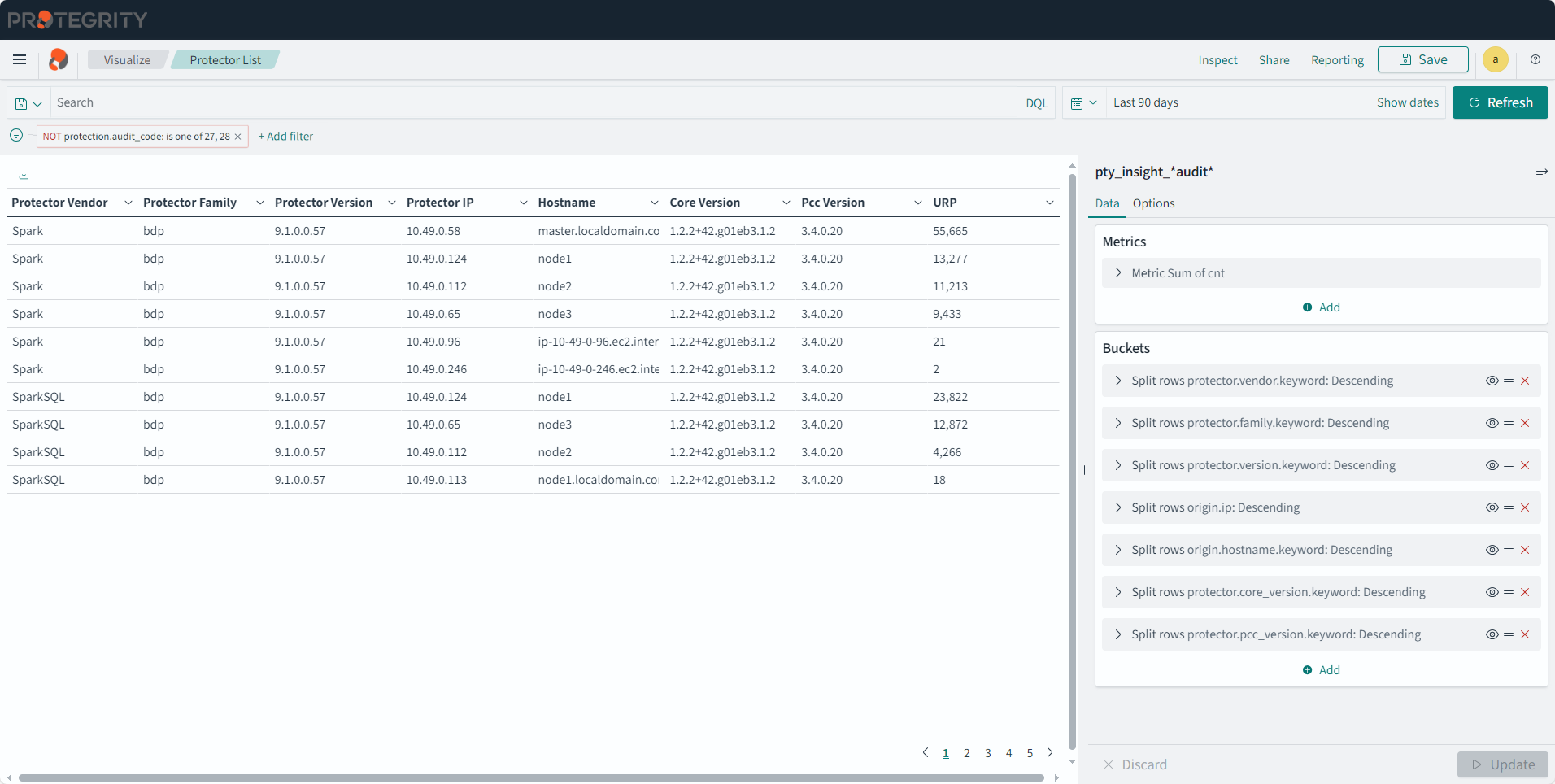The width and height of the screenshot is (1555, 784).
Task: Toggle visibility of protector.version.keyword bucket
Action: tap(1492, 465)
